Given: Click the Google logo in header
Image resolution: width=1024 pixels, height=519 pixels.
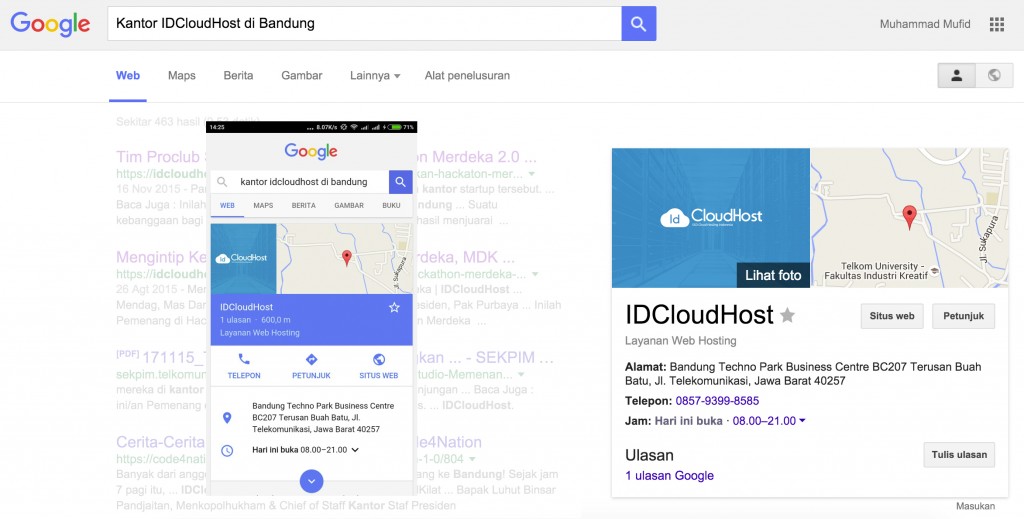Looking at the screenshot, I should (50, 24).
